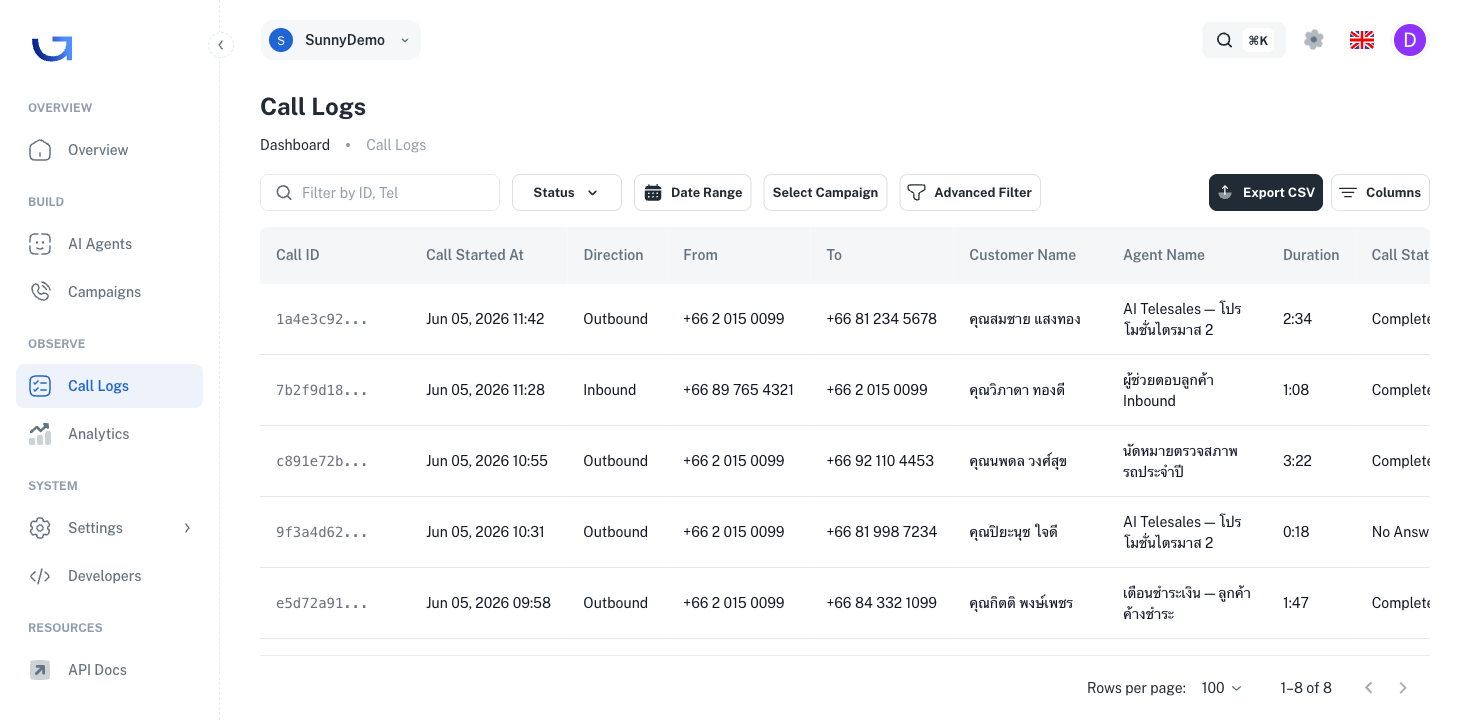Screen dimensions: 1470x720
Task: Collapse the sidebar with chevron button
Action: pos(221,45)
